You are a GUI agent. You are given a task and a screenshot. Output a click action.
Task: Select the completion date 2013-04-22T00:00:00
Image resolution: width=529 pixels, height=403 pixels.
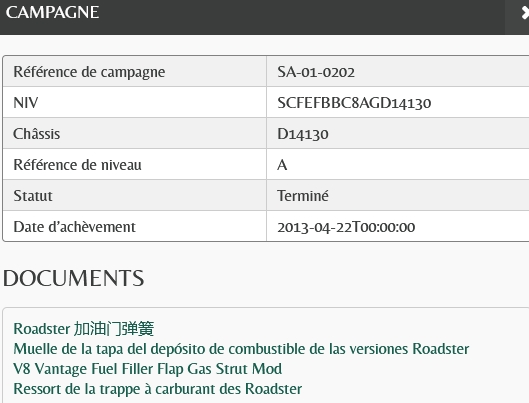(346, 227)
